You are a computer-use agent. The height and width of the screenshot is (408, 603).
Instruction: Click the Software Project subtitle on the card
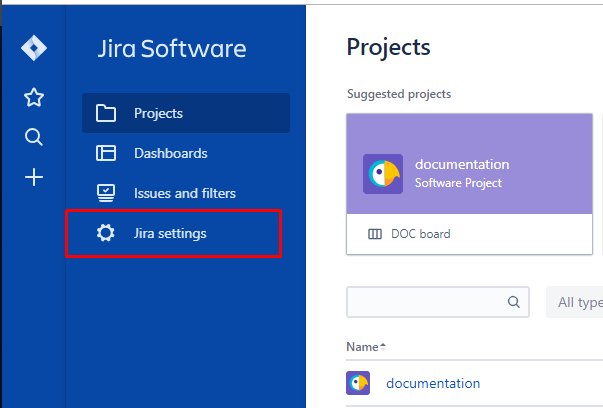tap(458, 183)
